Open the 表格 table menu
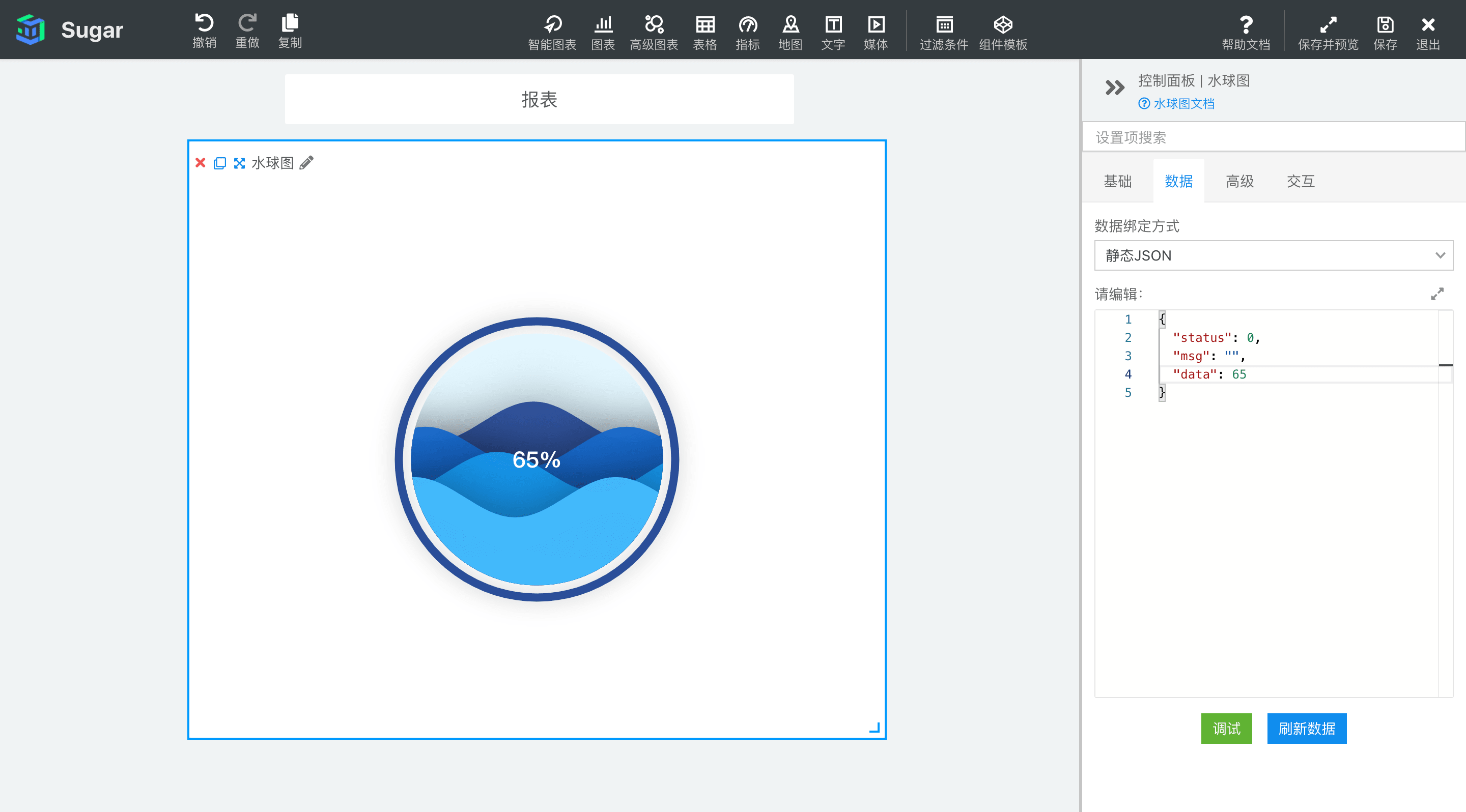 (x=705, y=33)
